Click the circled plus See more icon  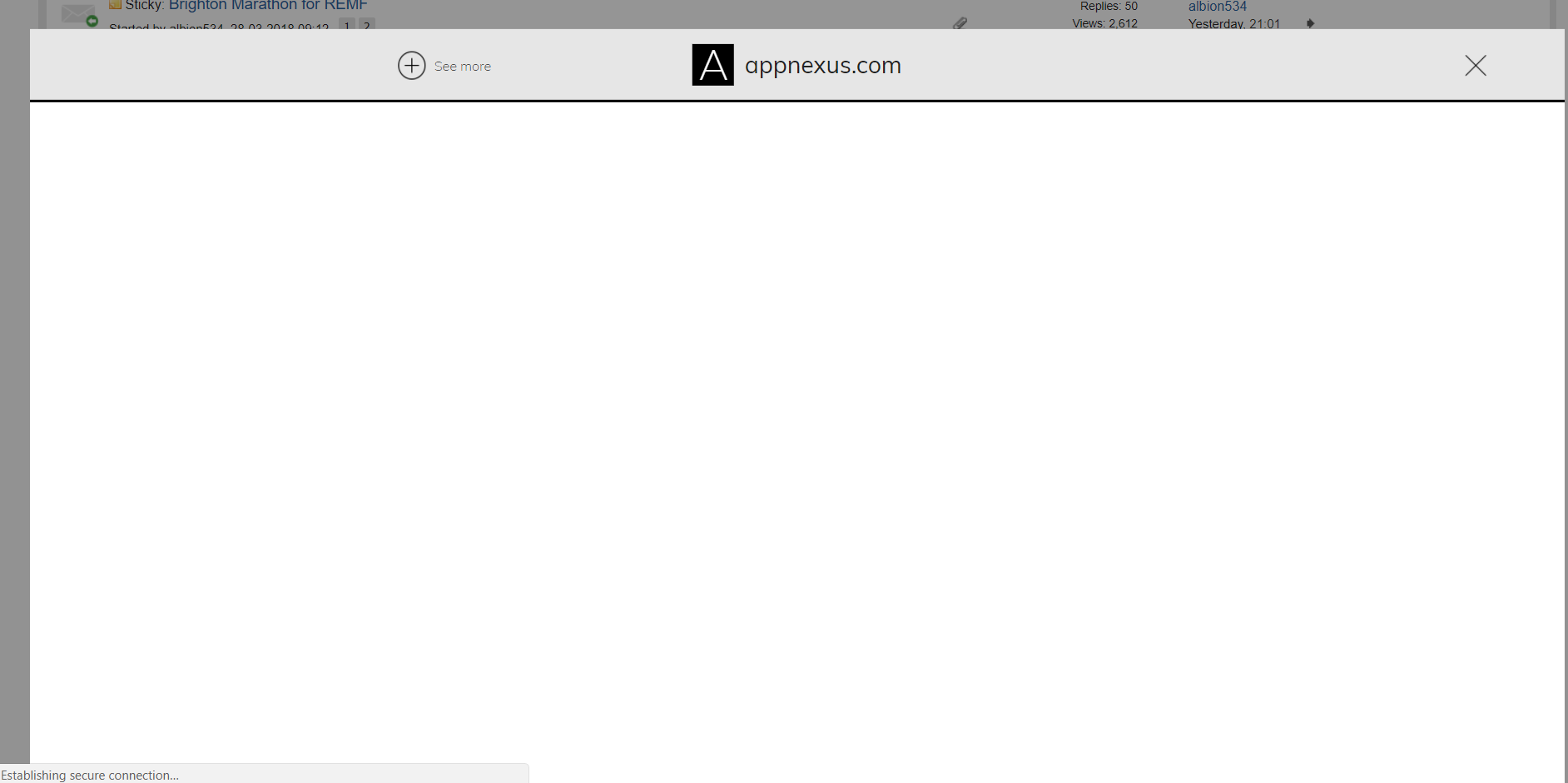[x=411, y=65]
